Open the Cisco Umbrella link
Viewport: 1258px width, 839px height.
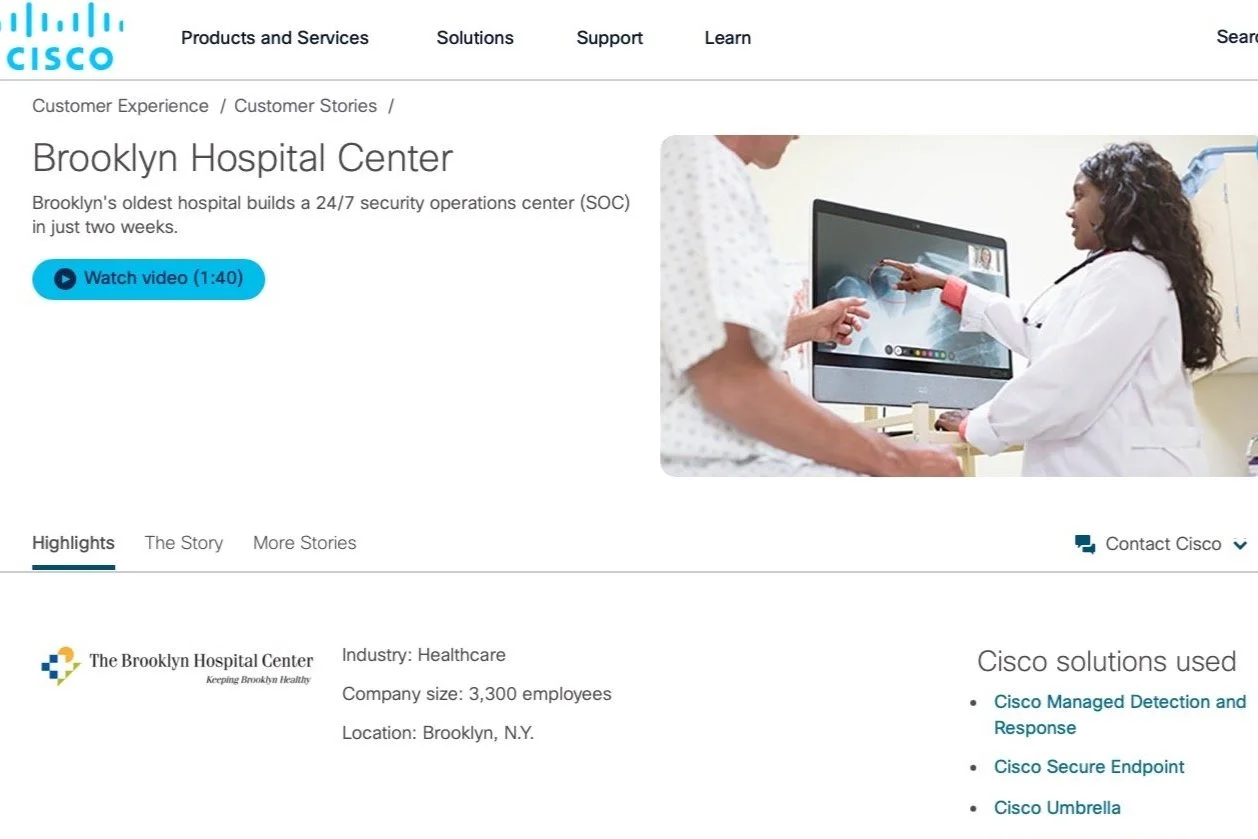coord(1057,808)
